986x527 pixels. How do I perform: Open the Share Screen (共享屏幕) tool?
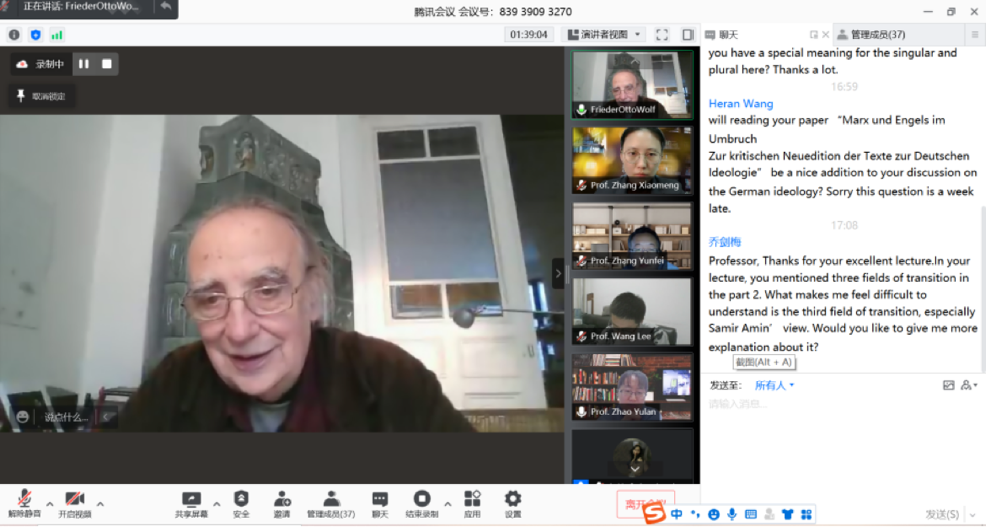click(x=191, y=503)
